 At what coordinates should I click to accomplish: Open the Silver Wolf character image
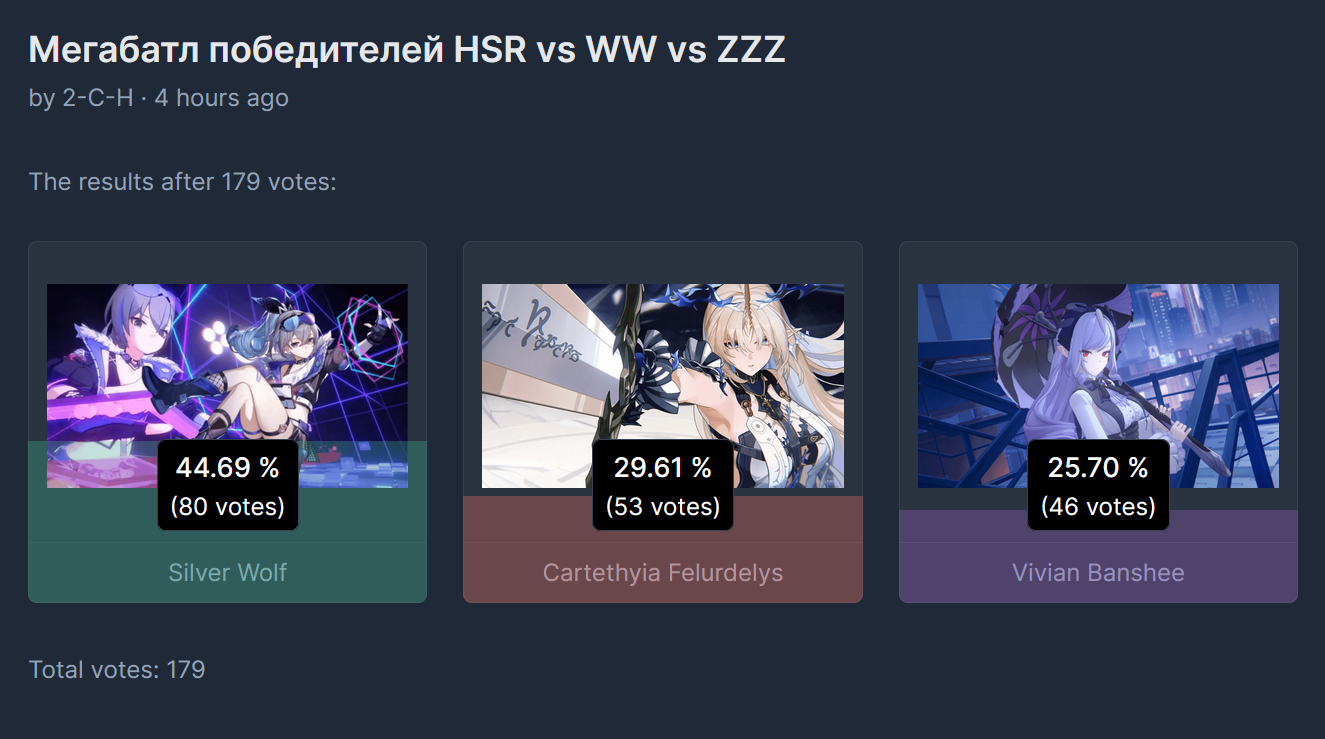click(227, 385)
